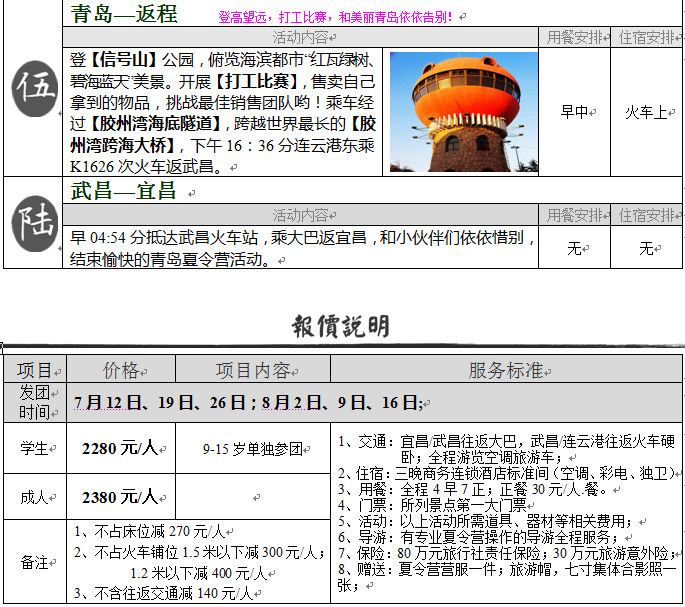This screenshot has height=607, width=685.
Task: Click the row label 备注
Action: point(35,562)
